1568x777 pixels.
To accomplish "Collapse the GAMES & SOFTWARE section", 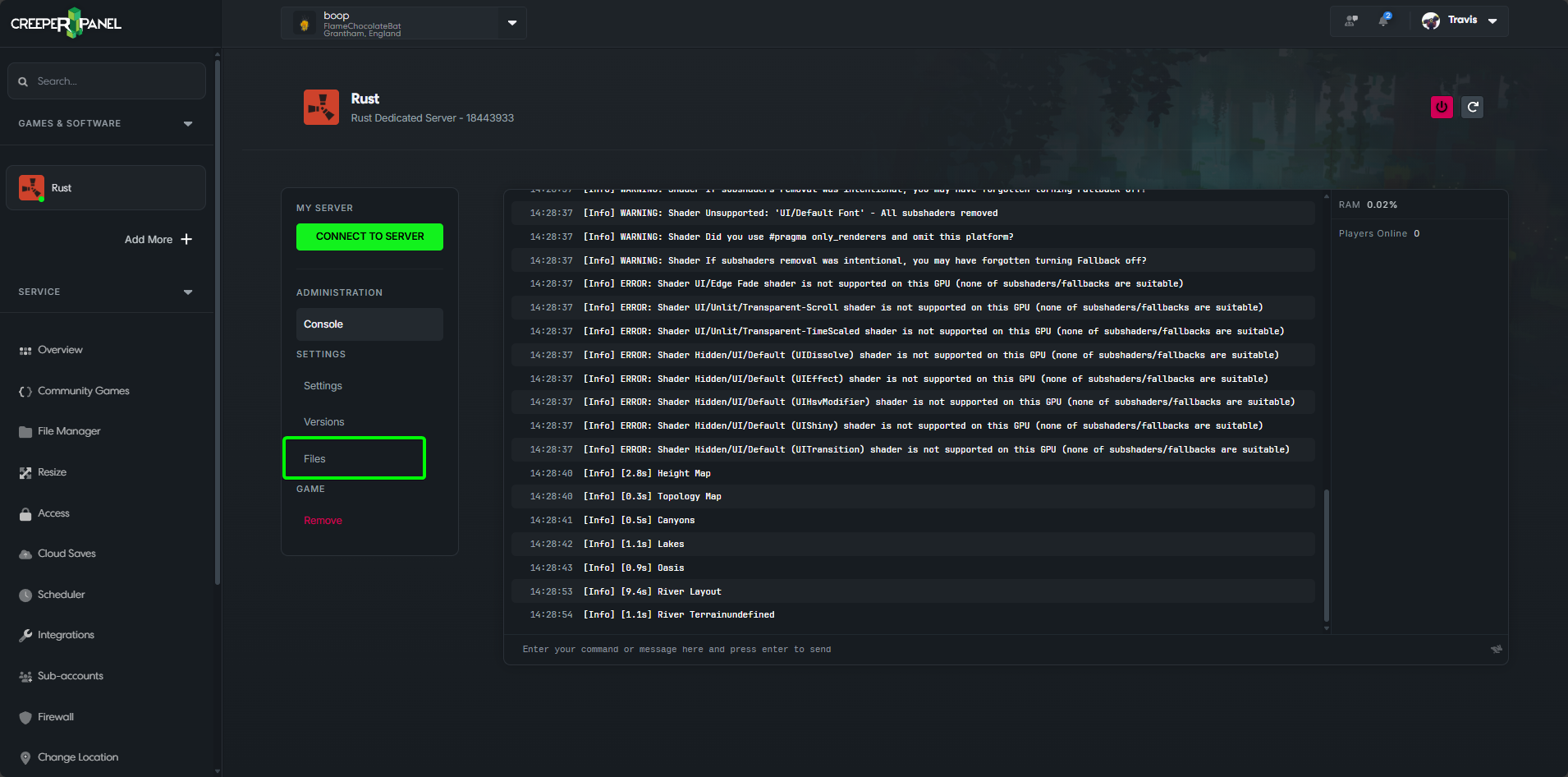I will tap(188, 123).
